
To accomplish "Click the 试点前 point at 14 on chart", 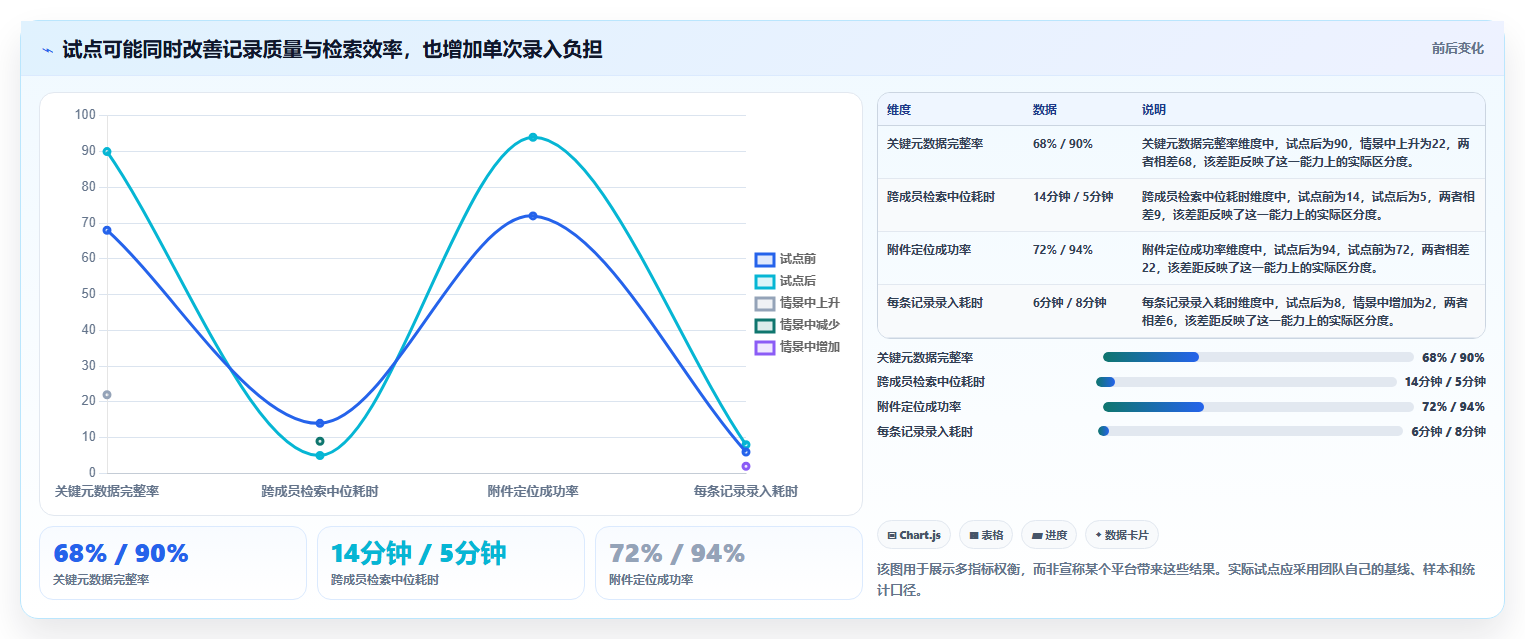I will tap(320, 423).
